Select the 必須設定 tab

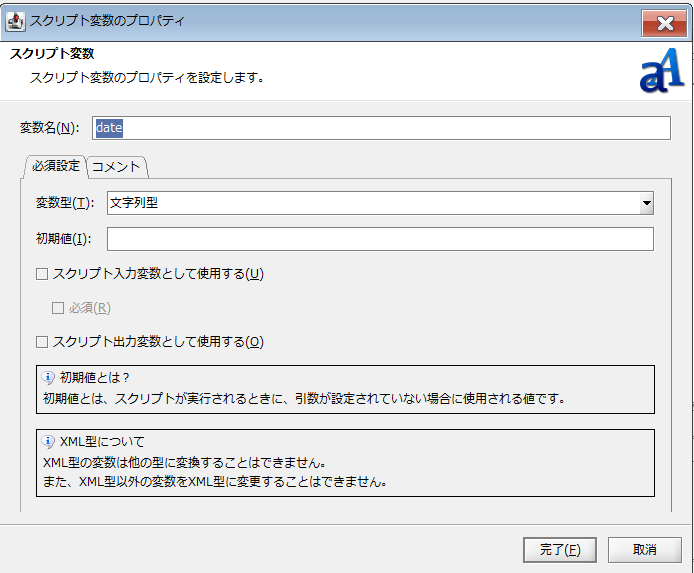(56, 166)
